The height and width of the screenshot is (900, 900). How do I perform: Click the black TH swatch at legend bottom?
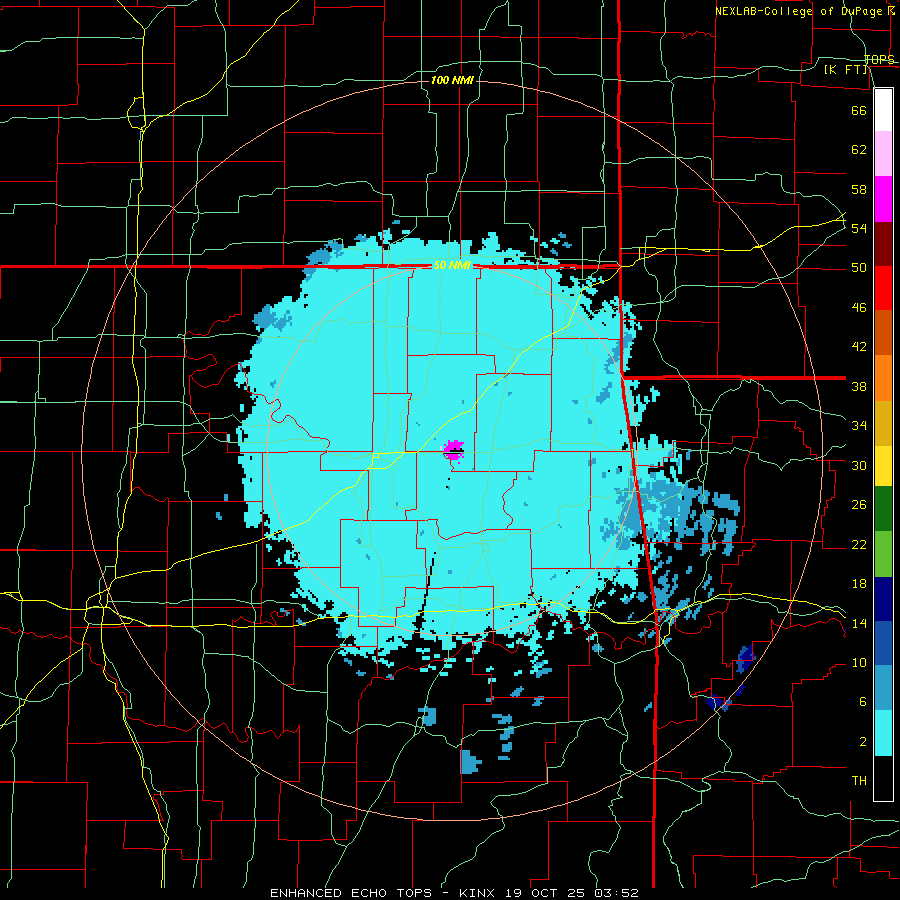[883, 778]
